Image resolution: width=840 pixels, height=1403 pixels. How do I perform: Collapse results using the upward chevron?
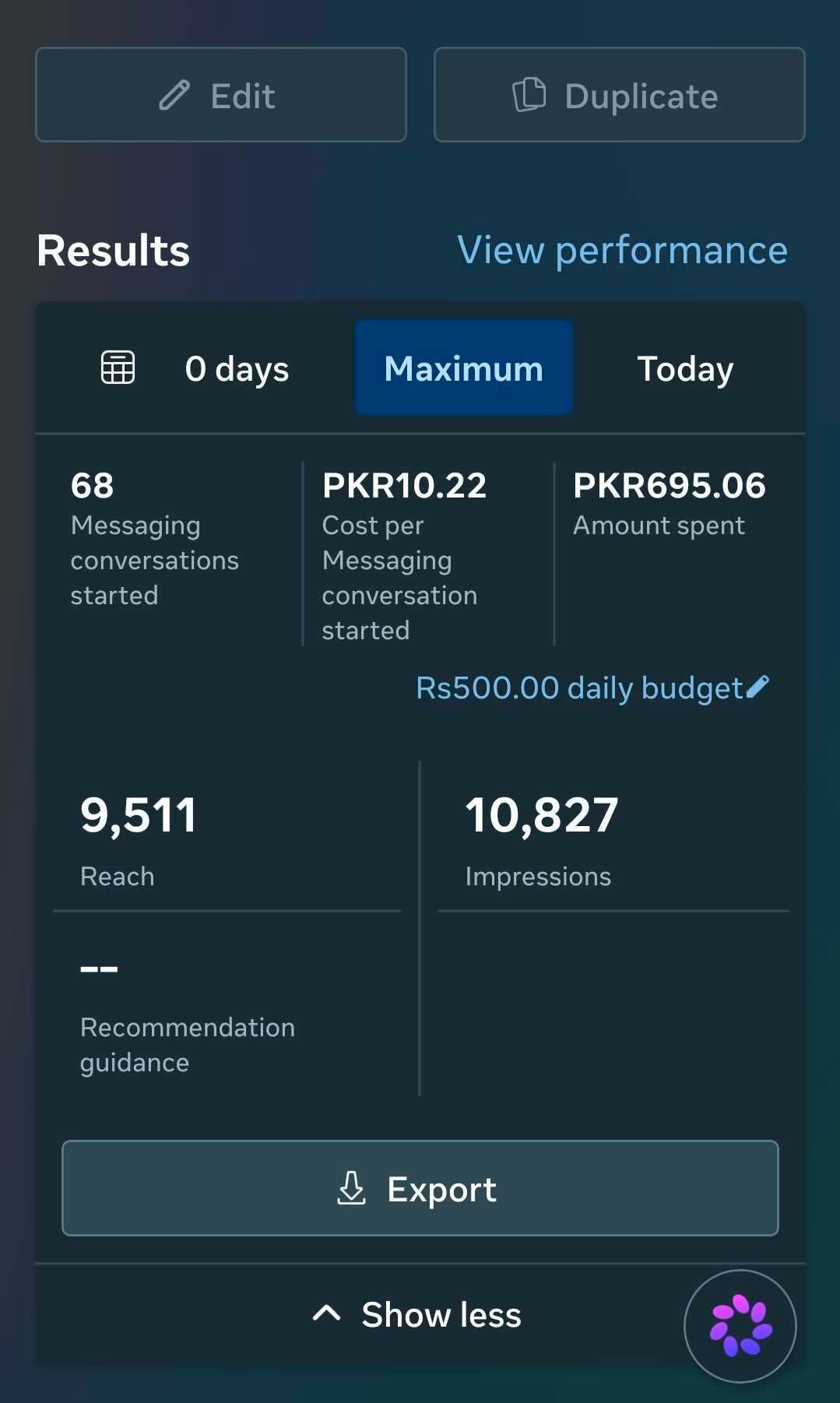[x=326, y=1314]
